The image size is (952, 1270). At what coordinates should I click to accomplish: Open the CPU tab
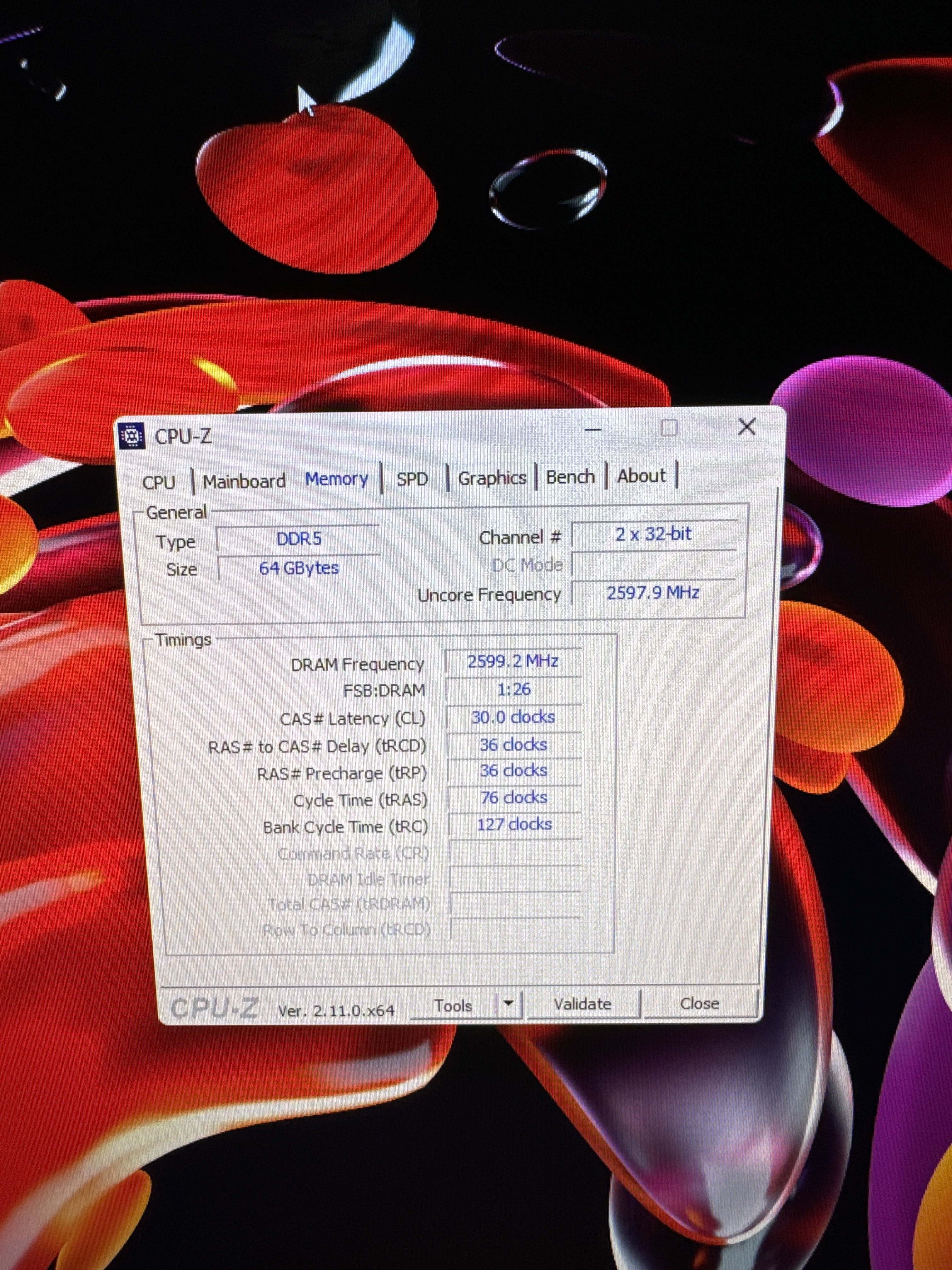[x=158, y=482]
